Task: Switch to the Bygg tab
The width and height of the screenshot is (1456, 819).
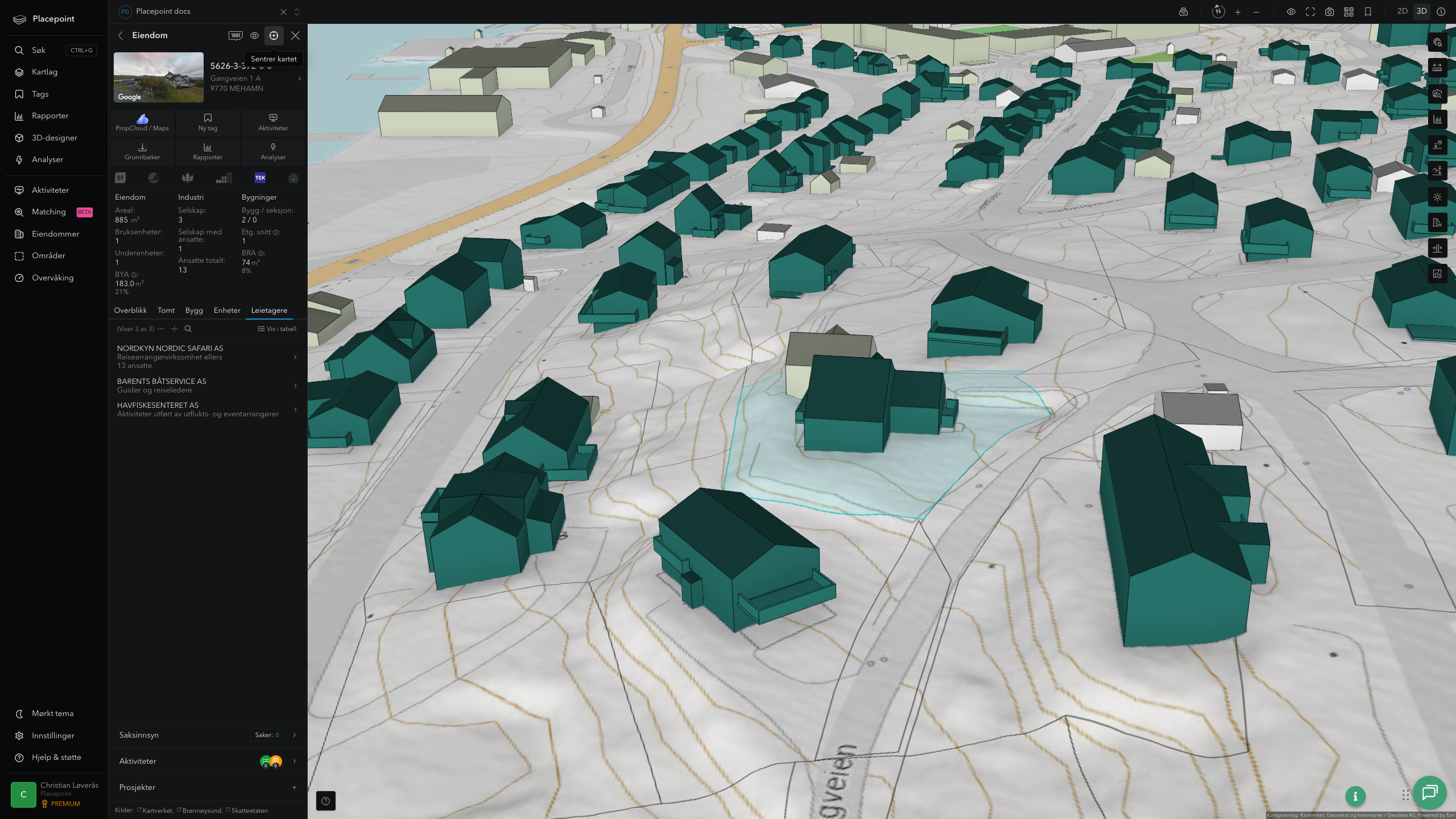Action: [x=194, y=311]
